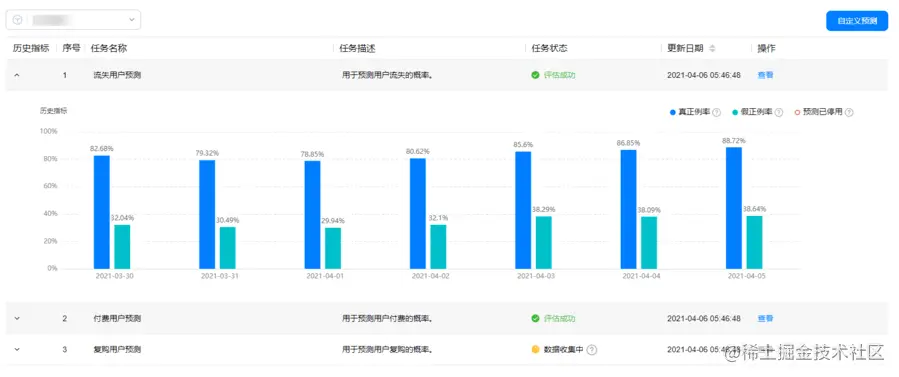This screenshot has width=899, height=377.
Task: Open 查看 link for 流失用户预测
Action: tap(765, 75)
